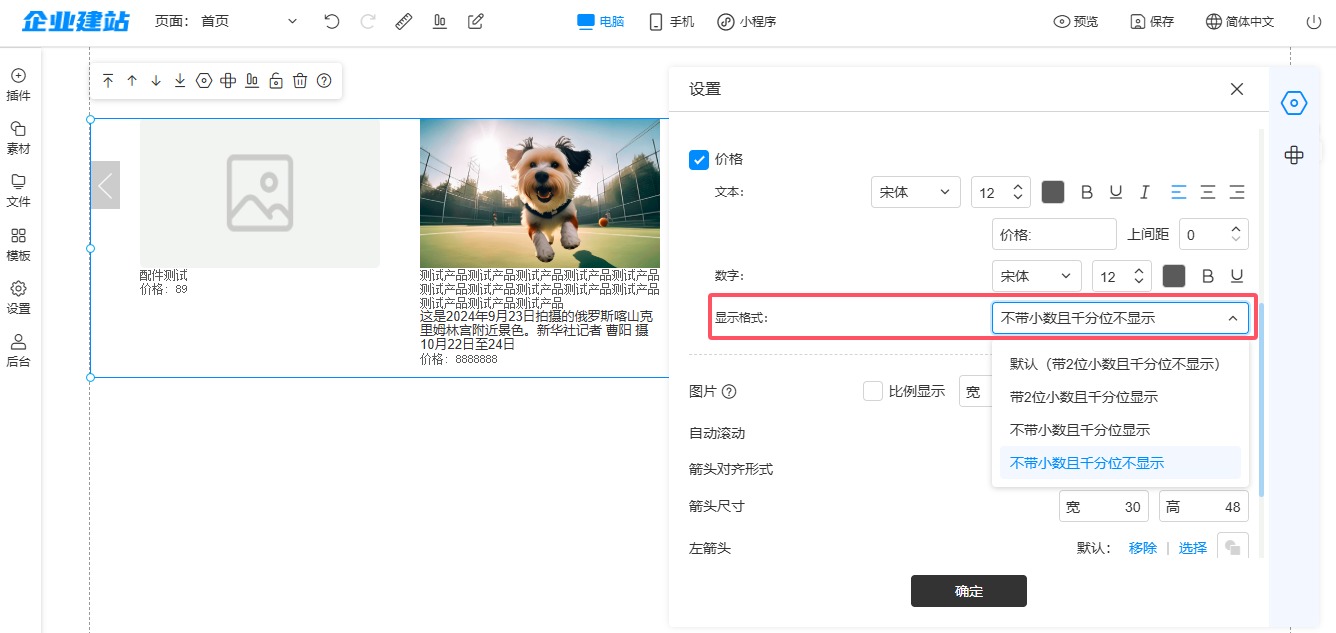Toggle bold for price text
The image size is (1336, 633).
[x=1087, y=192]
